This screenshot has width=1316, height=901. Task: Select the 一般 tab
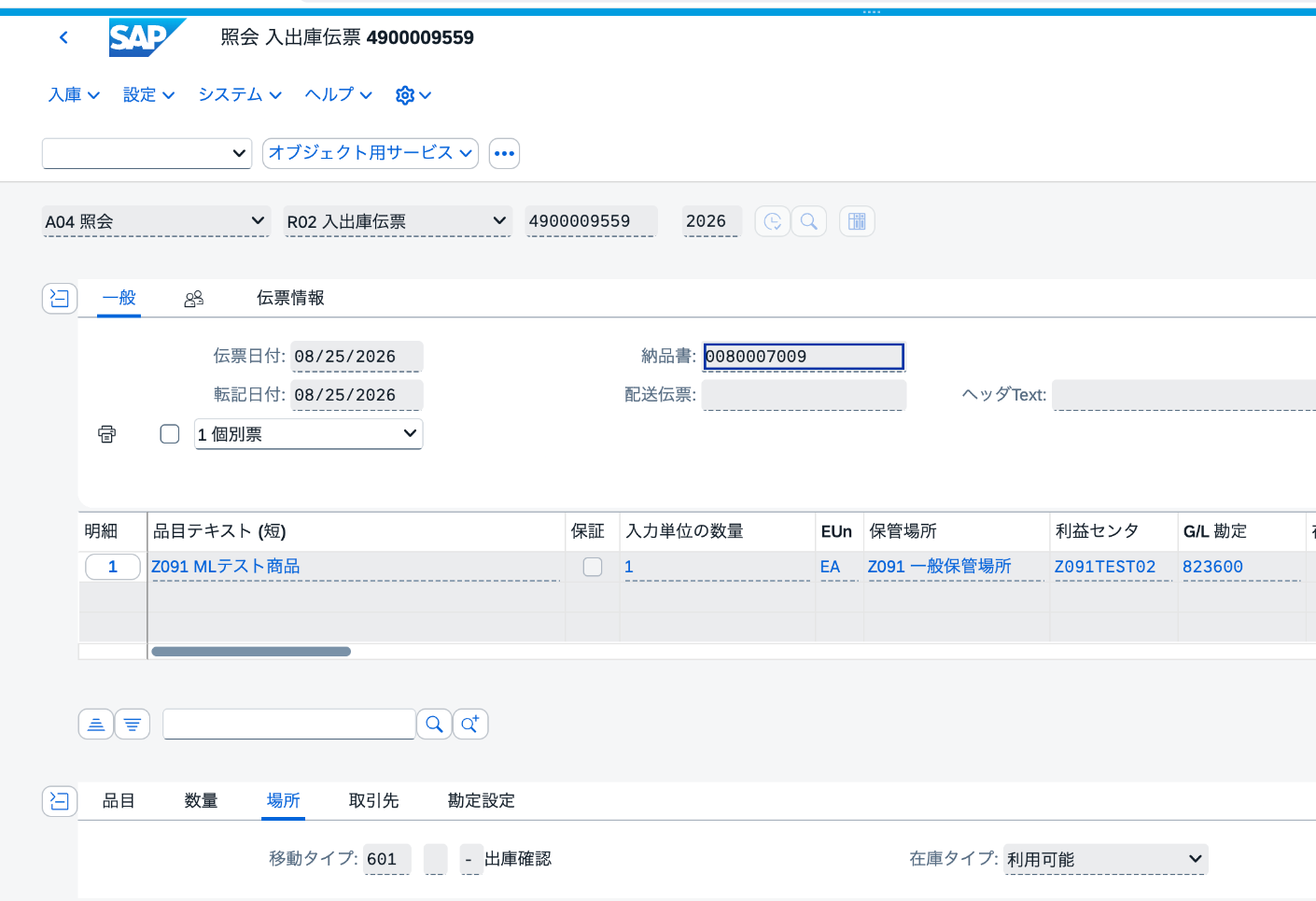pyautogui.click(x=119, y=298)
